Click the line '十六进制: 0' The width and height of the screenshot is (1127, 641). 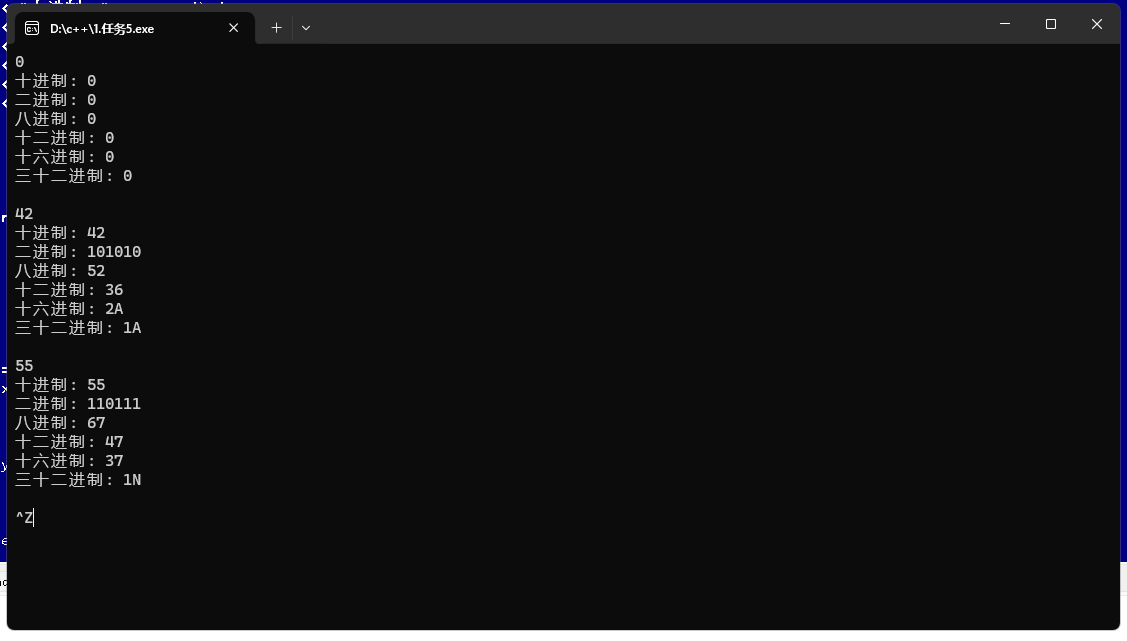(65, 157)
